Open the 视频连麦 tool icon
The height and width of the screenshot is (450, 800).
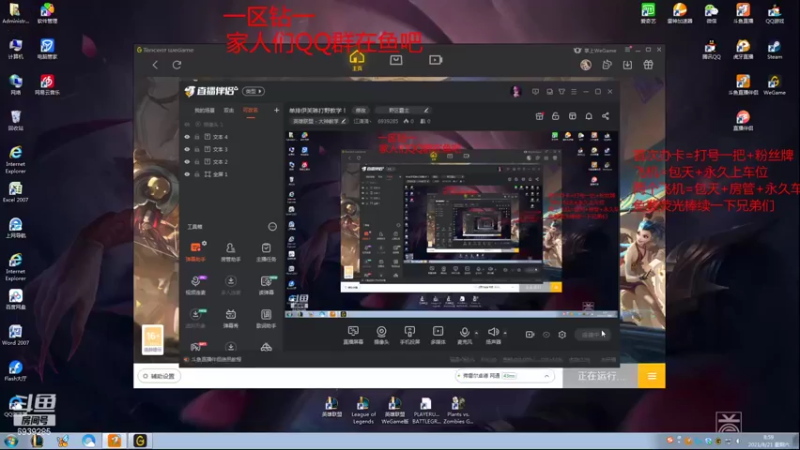(x=195, y=285)
